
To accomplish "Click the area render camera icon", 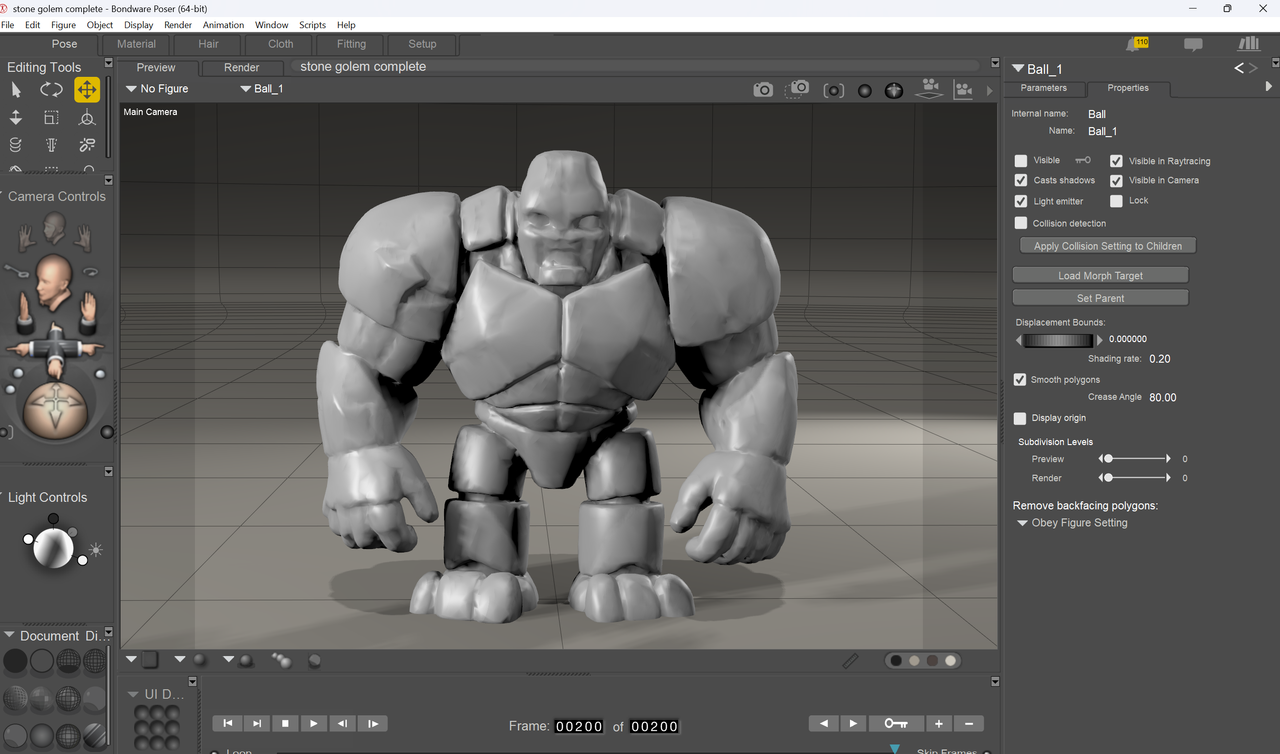I will [x=797, y=88].
